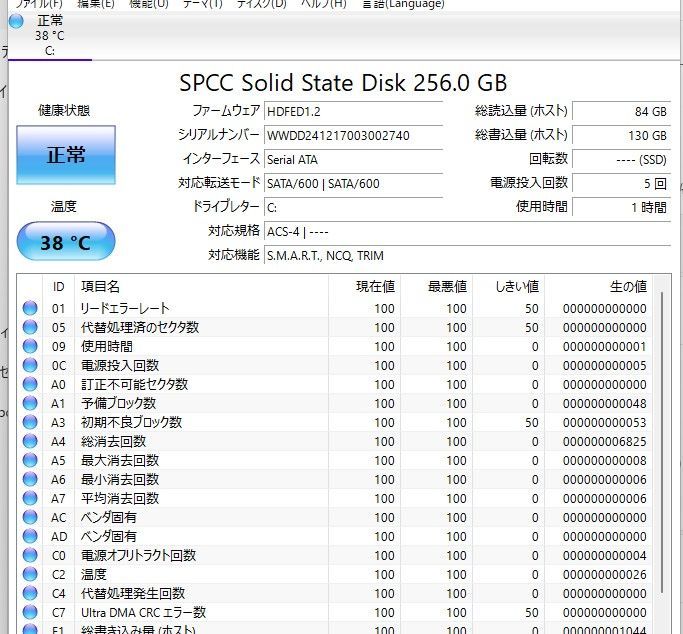Viewport: 683px width, 634px height.
Task: Click the しきい値 column header
Action: 517,287
